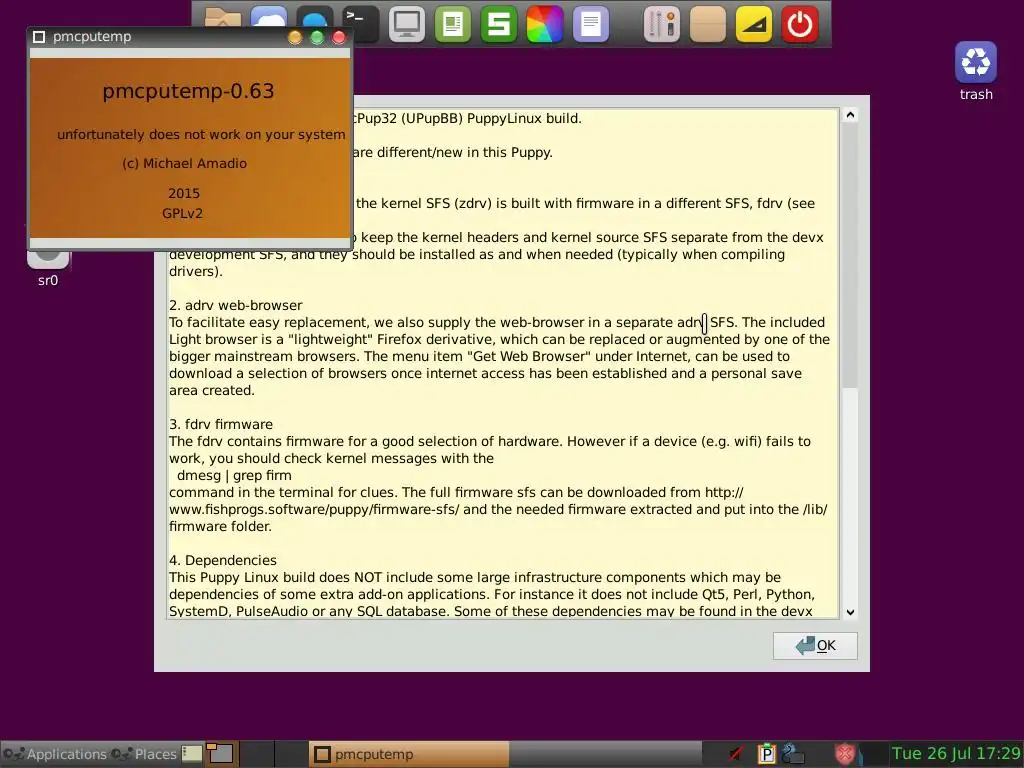This screenshot has width=1024, height=768.
Task: Click the pmcputemp window title bar text
Action: point(92,37)
